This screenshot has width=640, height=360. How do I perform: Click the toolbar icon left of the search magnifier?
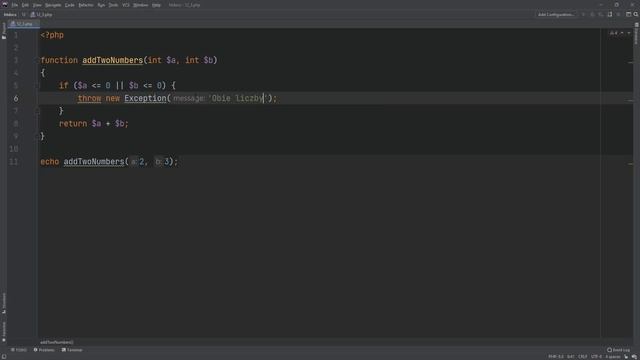(629, 14)
